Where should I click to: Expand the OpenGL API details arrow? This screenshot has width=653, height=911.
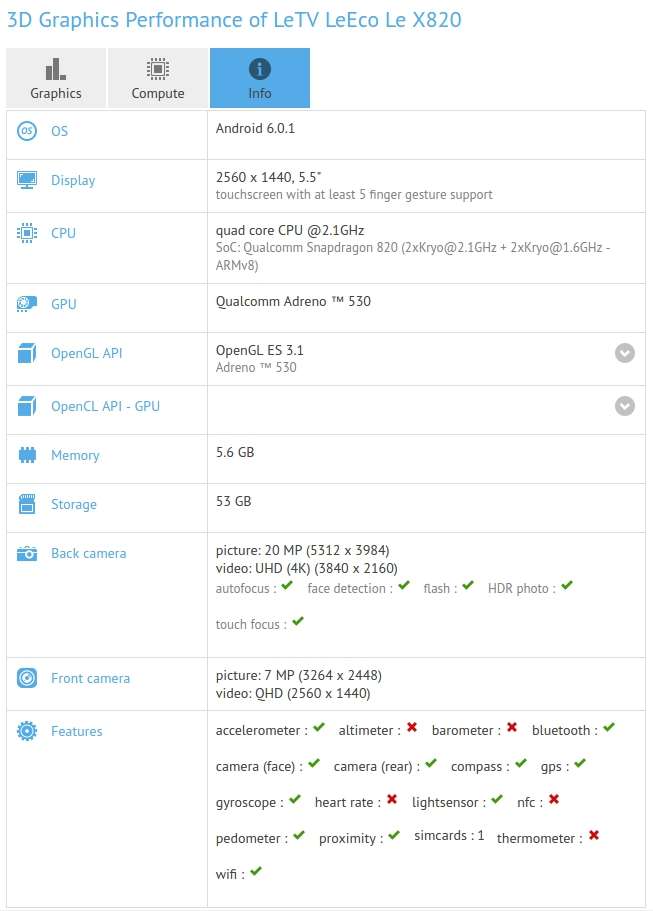pyautogui.click(x=625, y=353)
